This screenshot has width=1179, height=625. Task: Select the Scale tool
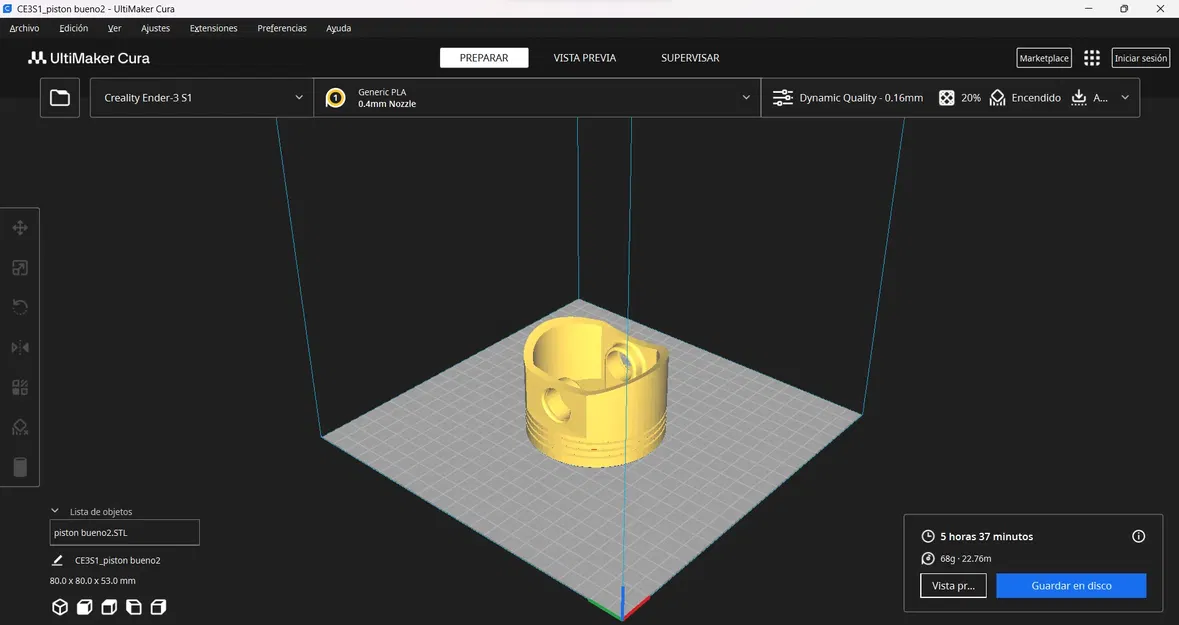[x=19, y=267]
